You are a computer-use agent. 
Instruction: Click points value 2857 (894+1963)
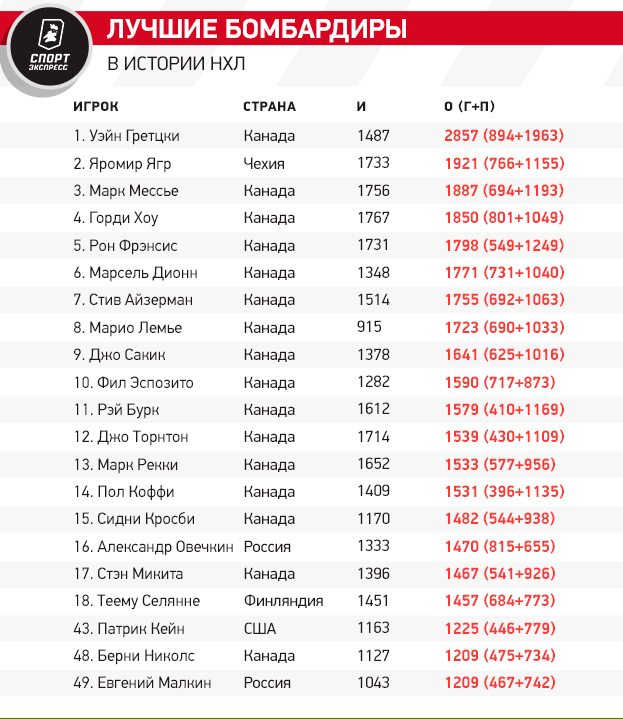point(504,136)
